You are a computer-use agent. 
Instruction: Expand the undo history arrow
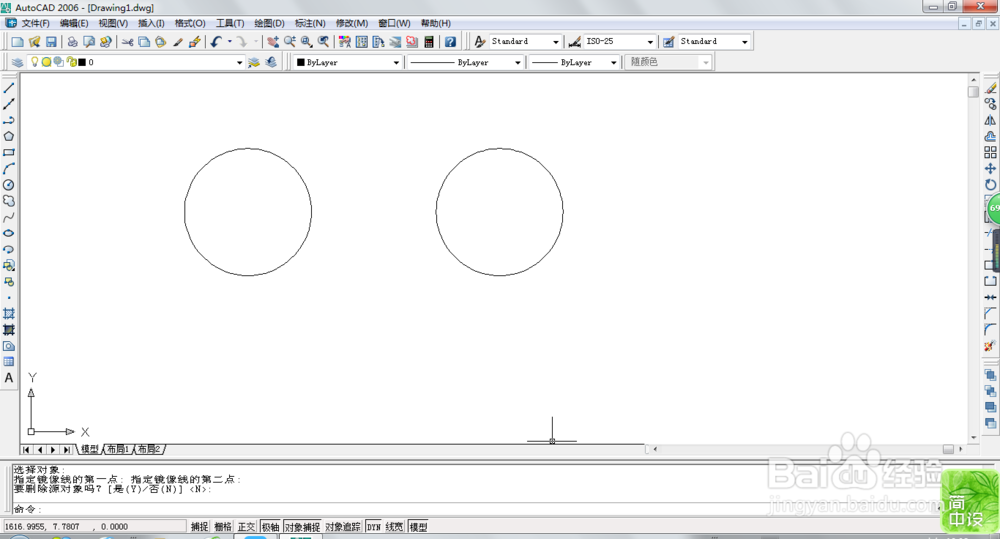click(x=230, y=41)
